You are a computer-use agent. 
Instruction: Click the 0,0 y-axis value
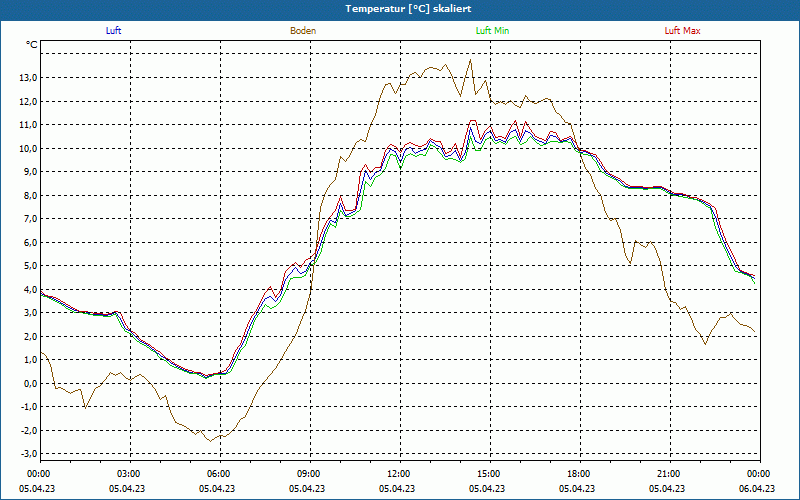pyautogui.click(x=31, y=383)
